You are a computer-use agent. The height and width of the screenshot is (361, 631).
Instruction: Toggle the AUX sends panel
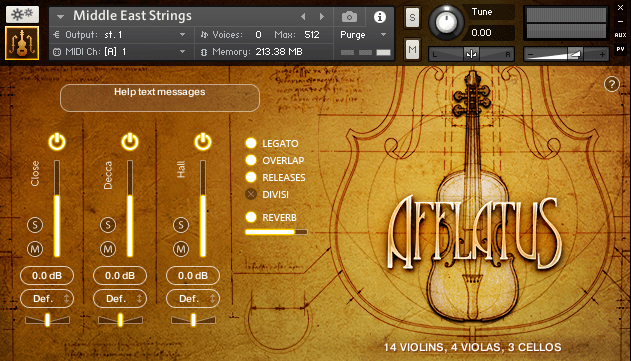620,35
